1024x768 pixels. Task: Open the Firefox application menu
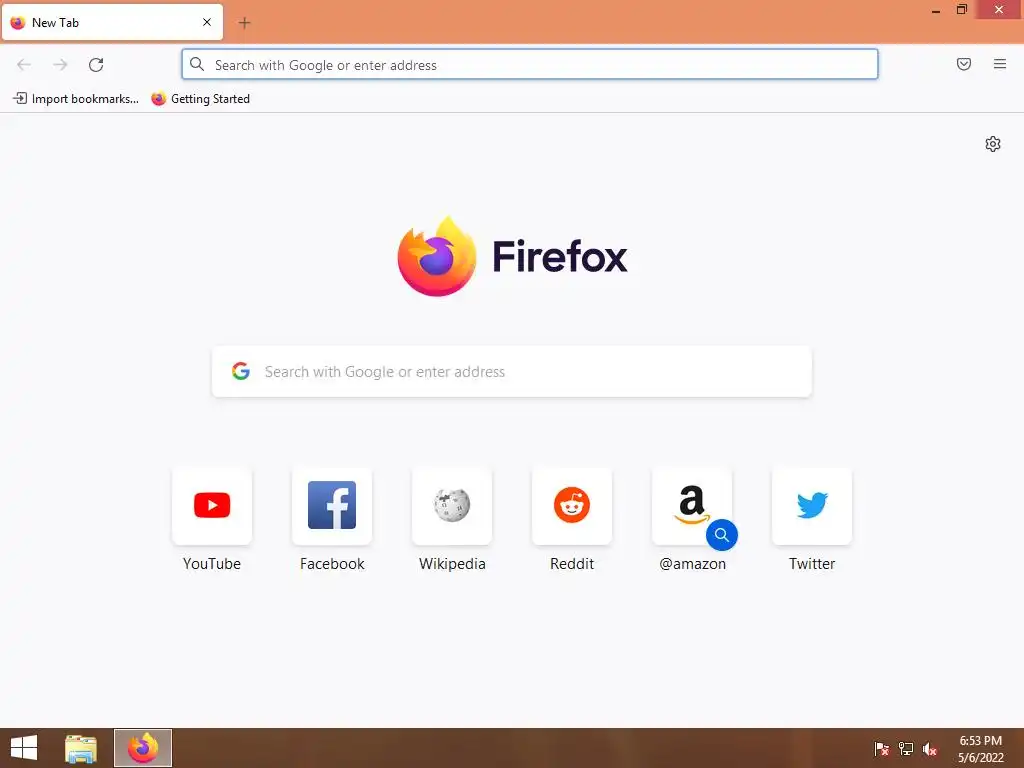(1000, 64)
